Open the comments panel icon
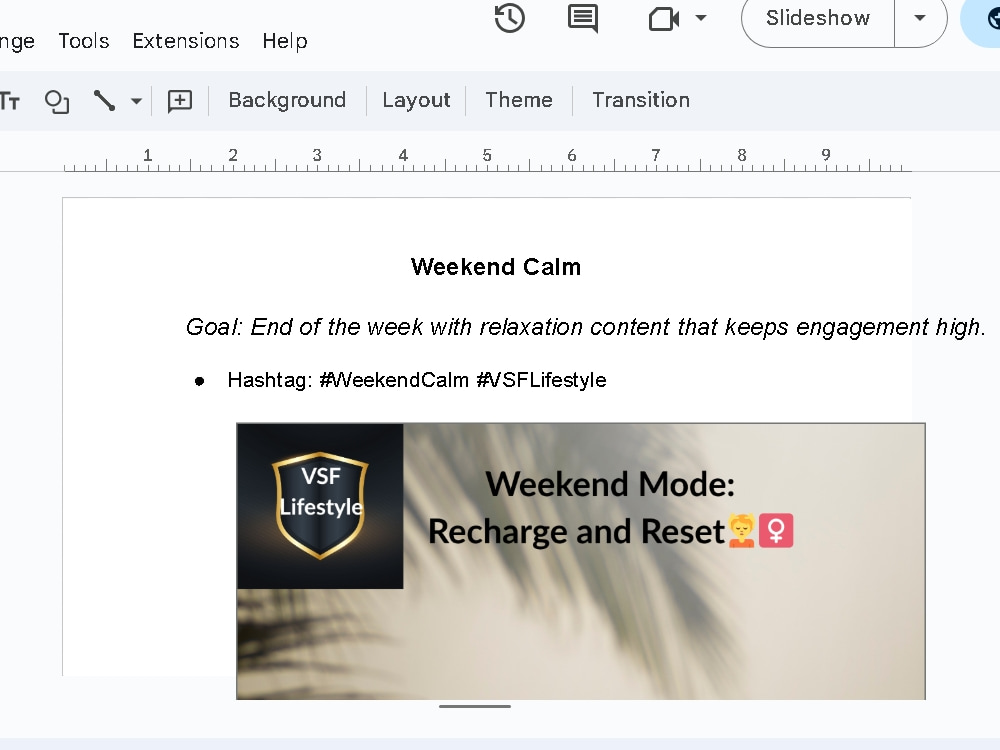1000x750 pixels. (x=583, y=18)
